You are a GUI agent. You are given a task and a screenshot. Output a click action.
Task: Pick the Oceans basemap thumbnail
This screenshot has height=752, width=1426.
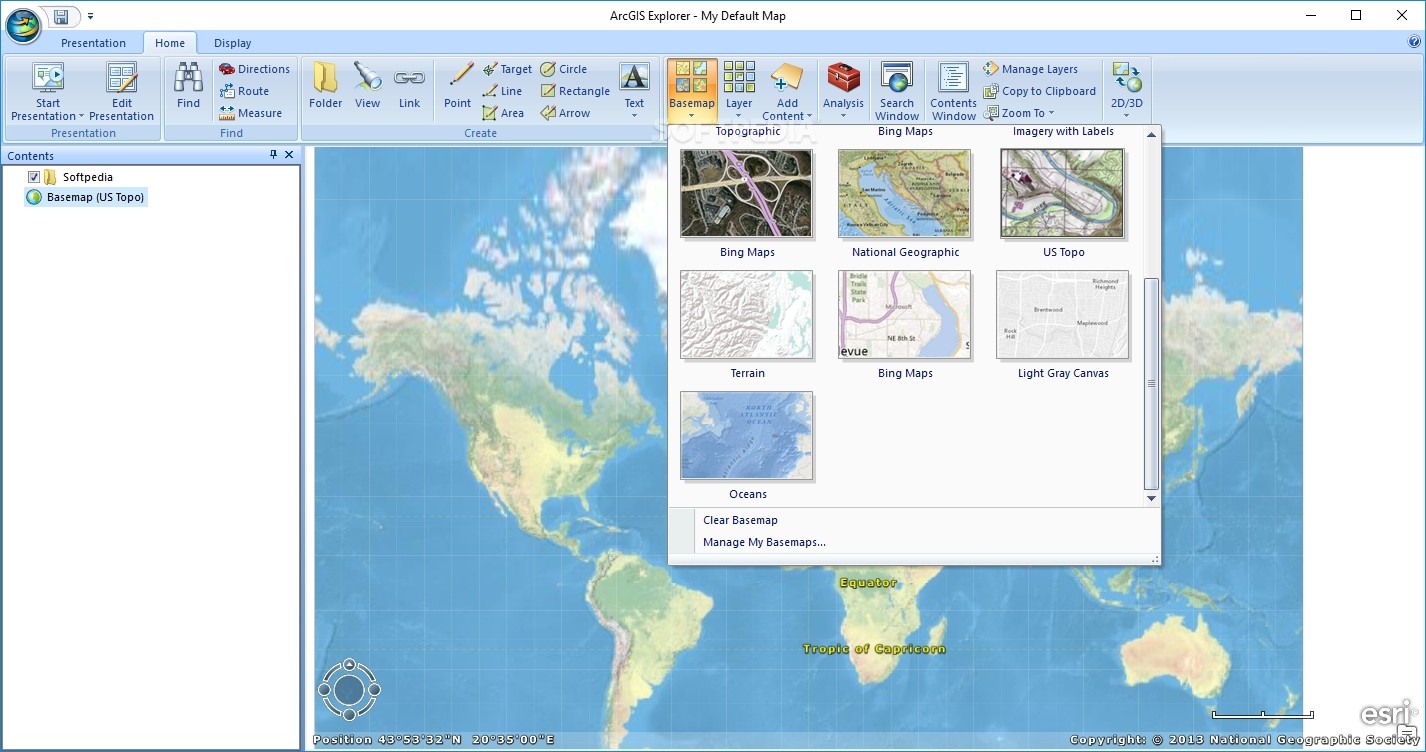pos(746,436)
